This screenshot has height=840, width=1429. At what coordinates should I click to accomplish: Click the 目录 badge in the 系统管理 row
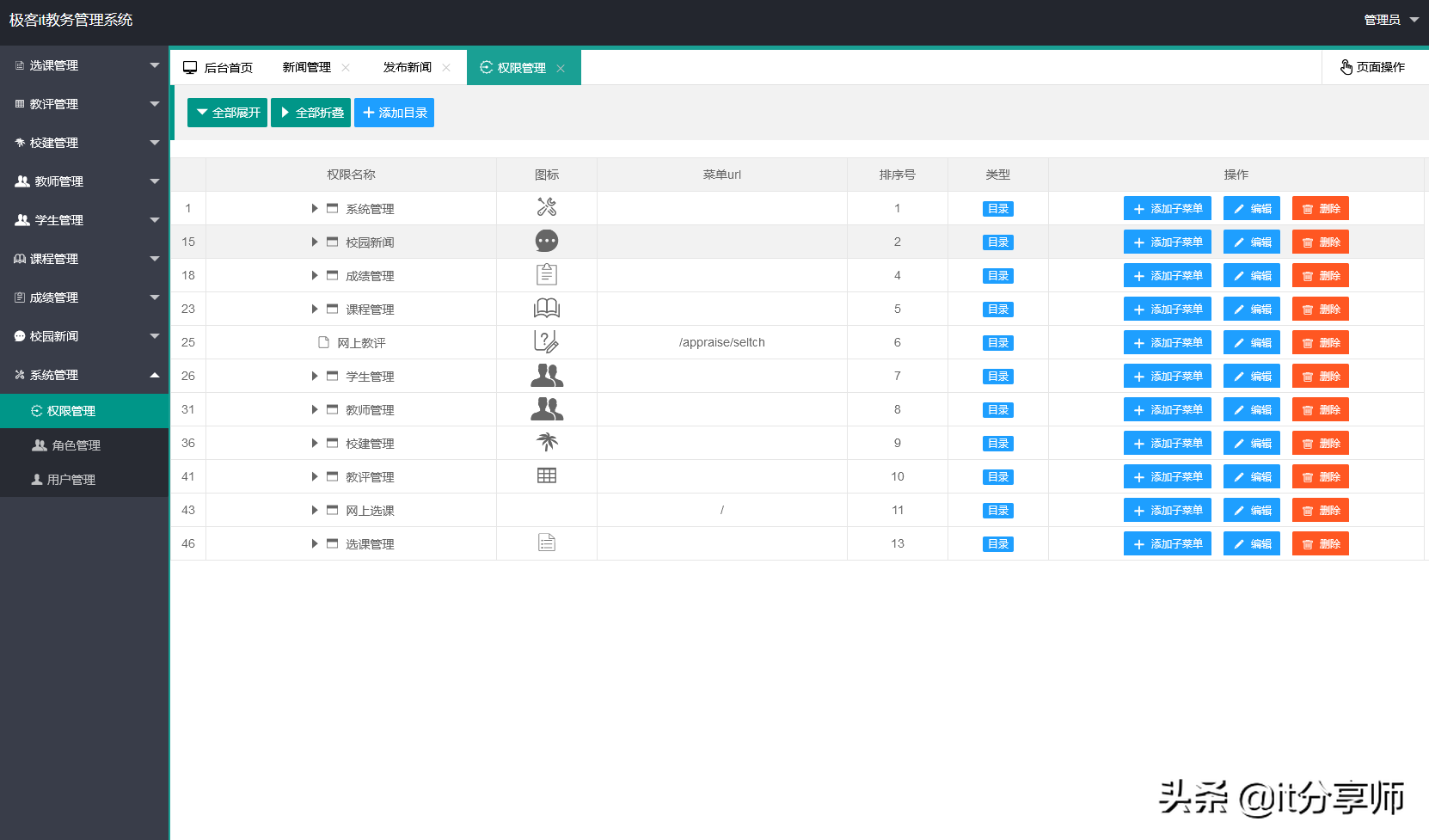click(997, 208)
